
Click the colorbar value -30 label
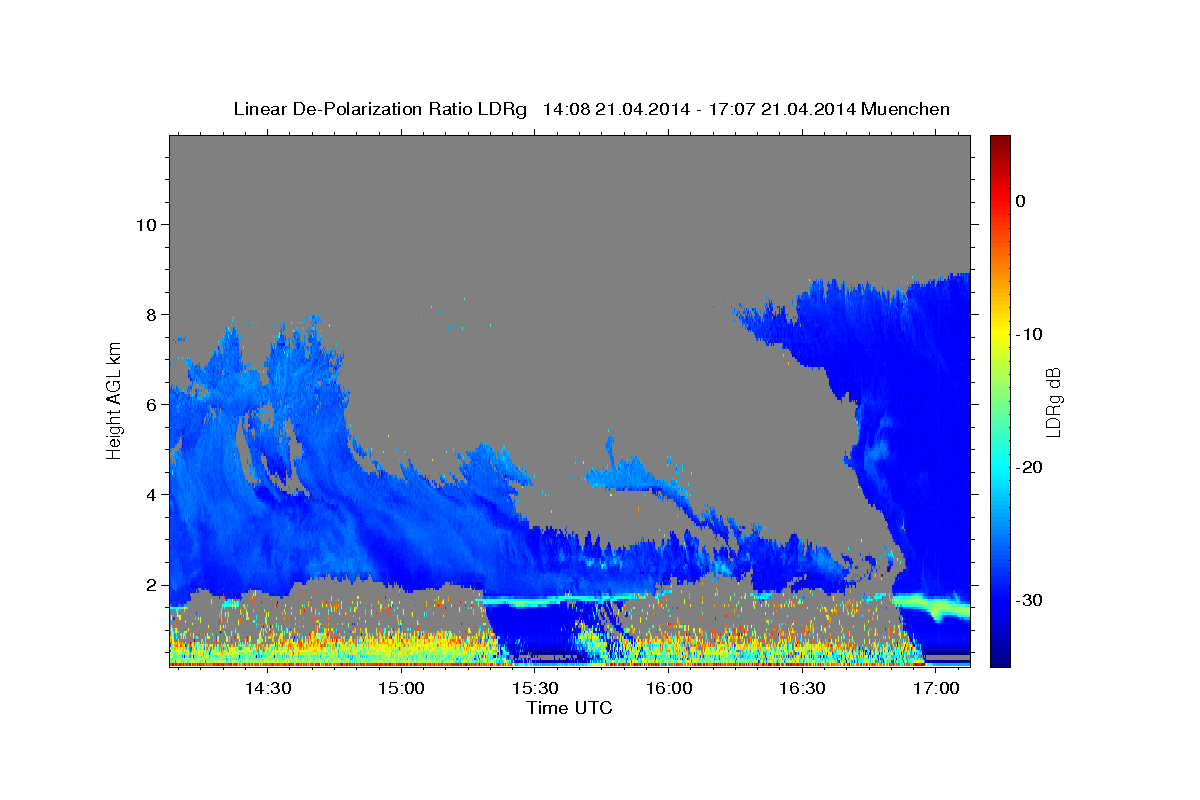pos(1030,600)
